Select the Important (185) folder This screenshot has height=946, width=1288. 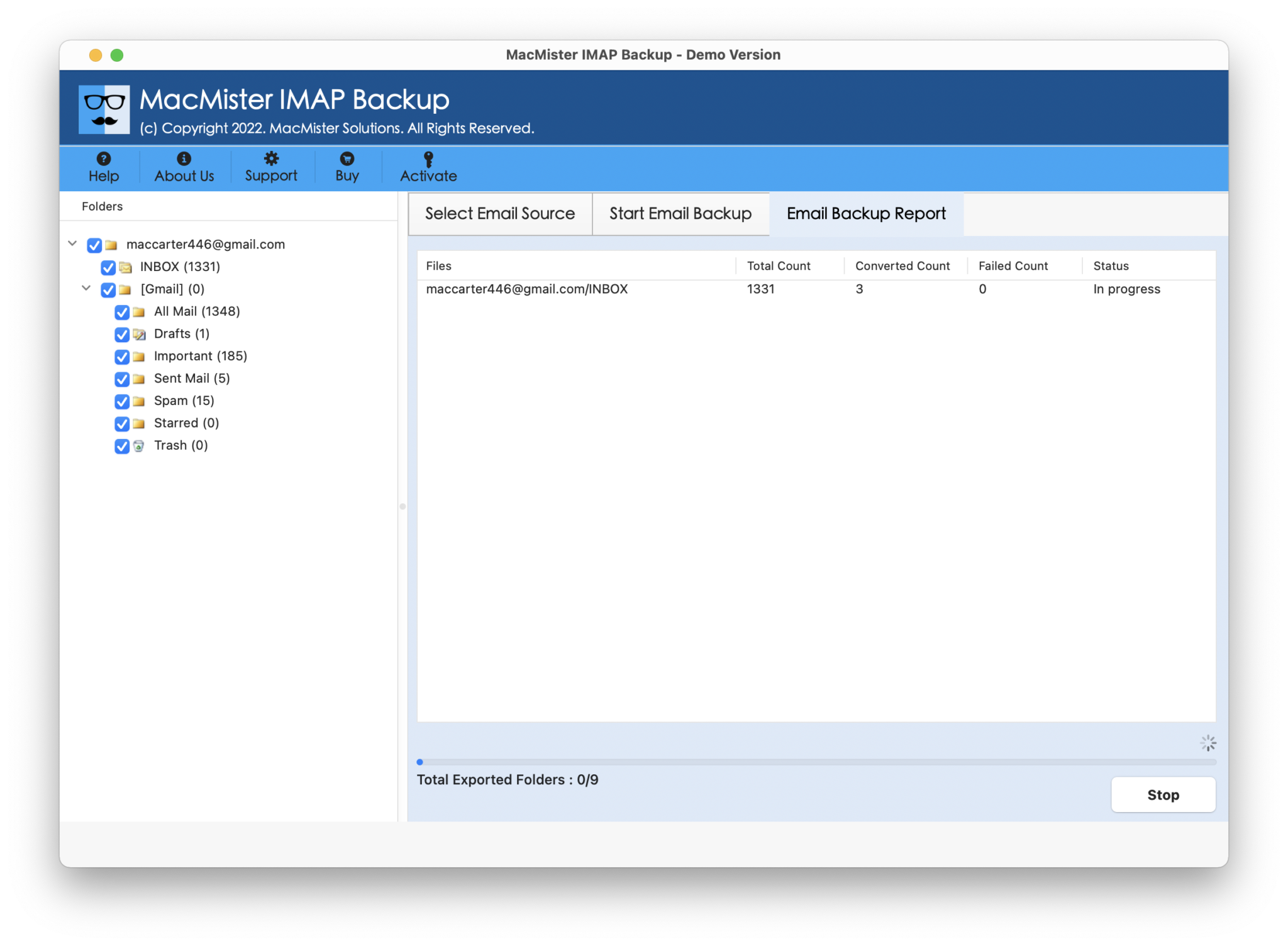[200, 356]
